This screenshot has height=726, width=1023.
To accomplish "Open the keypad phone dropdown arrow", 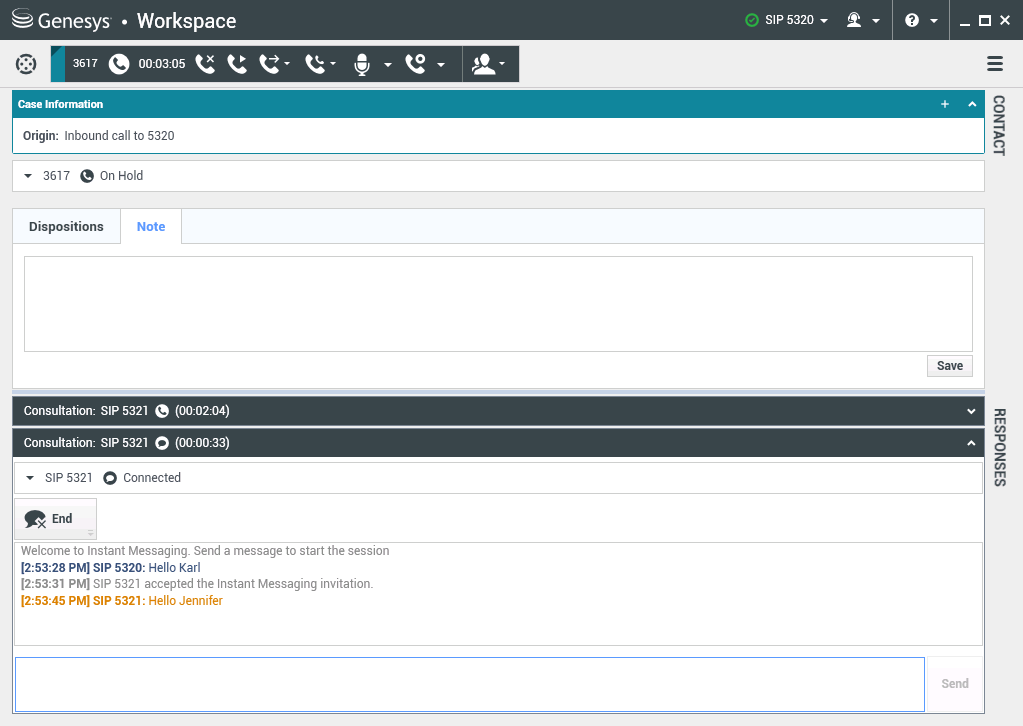I will [x=441, y=65].
